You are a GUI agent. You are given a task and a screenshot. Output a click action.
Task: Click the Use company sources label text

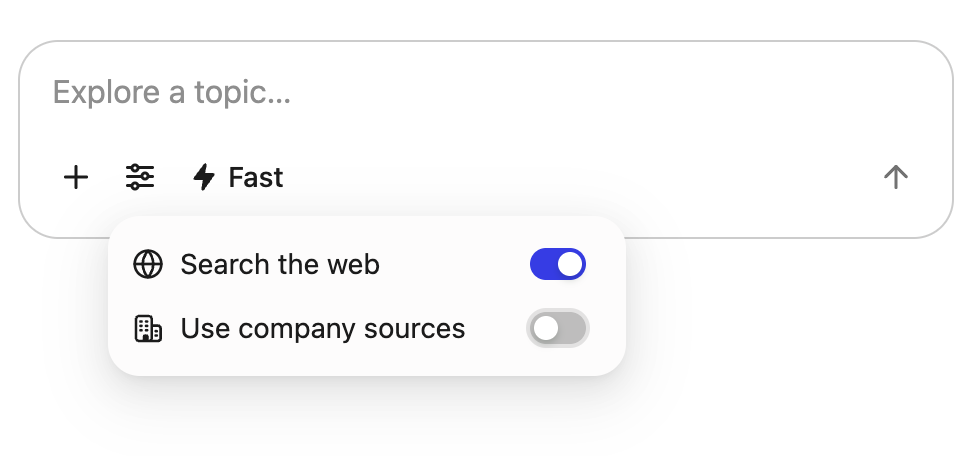[323, 328]
